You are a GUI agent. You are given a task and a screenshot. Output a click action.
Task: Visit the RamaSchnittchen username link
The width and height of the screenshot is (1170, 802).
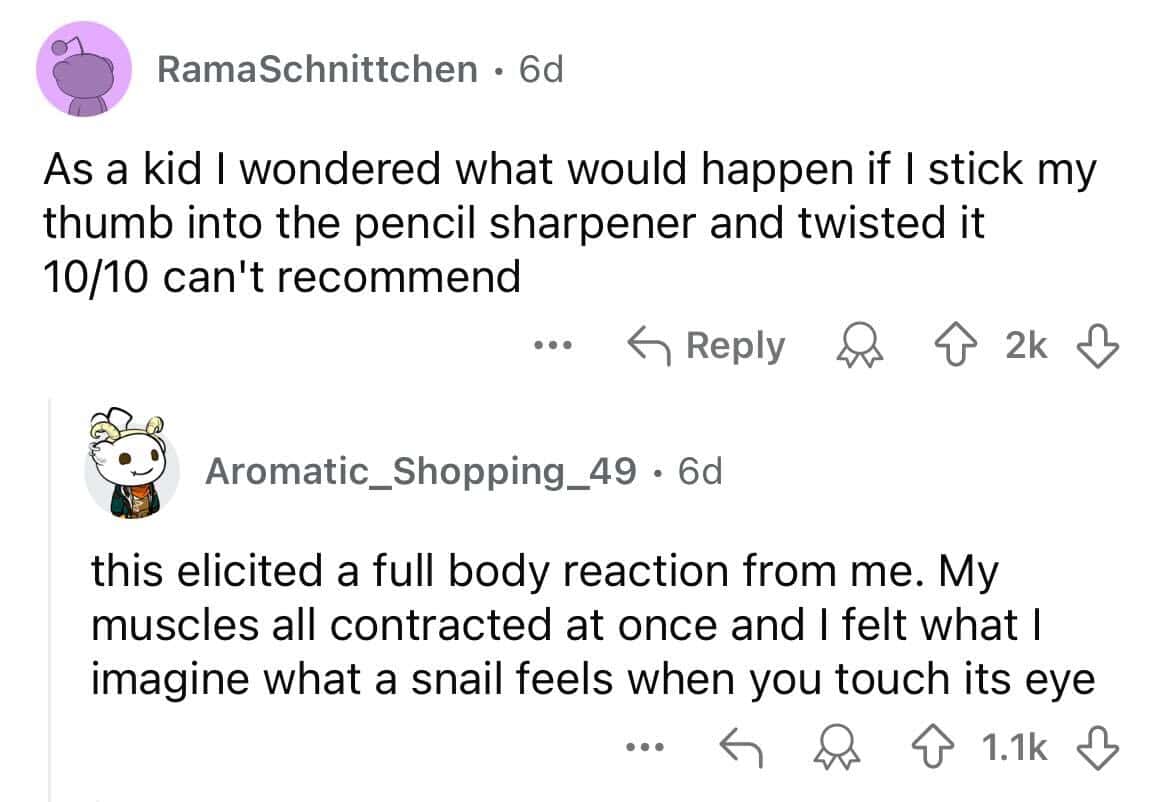[317, 69]
